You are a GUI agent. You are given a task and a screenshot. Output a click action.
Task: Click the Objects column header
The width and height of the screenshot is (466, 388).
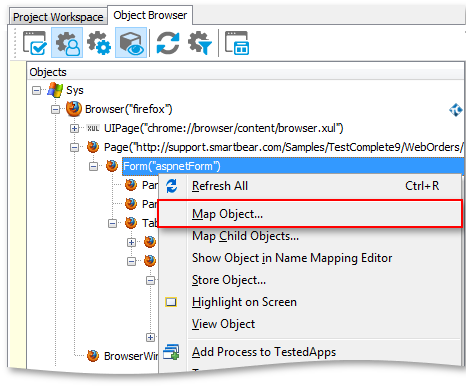tap(245, 72)
